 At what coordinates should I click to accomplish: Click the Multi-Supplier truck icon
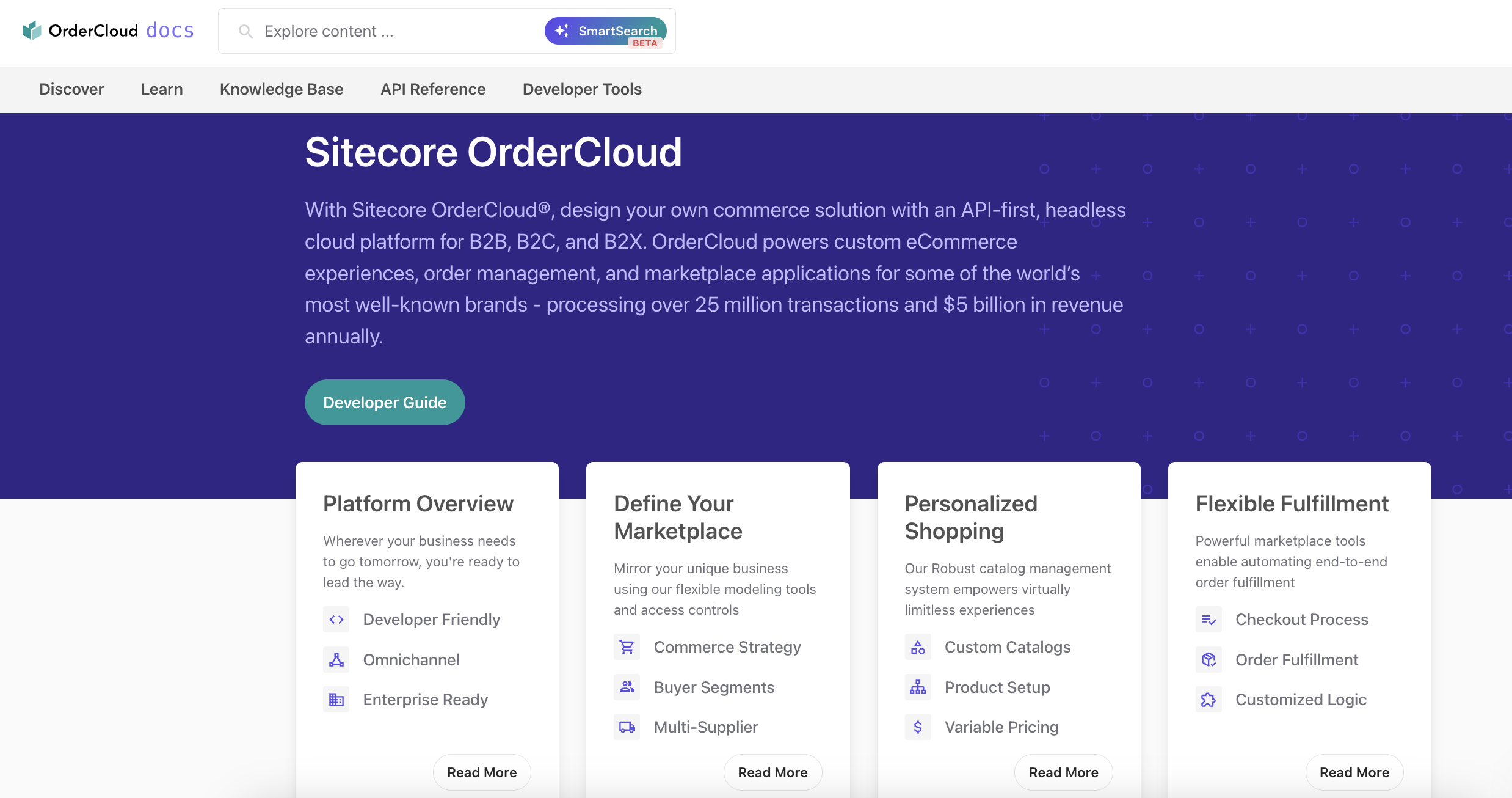[627, 727]
